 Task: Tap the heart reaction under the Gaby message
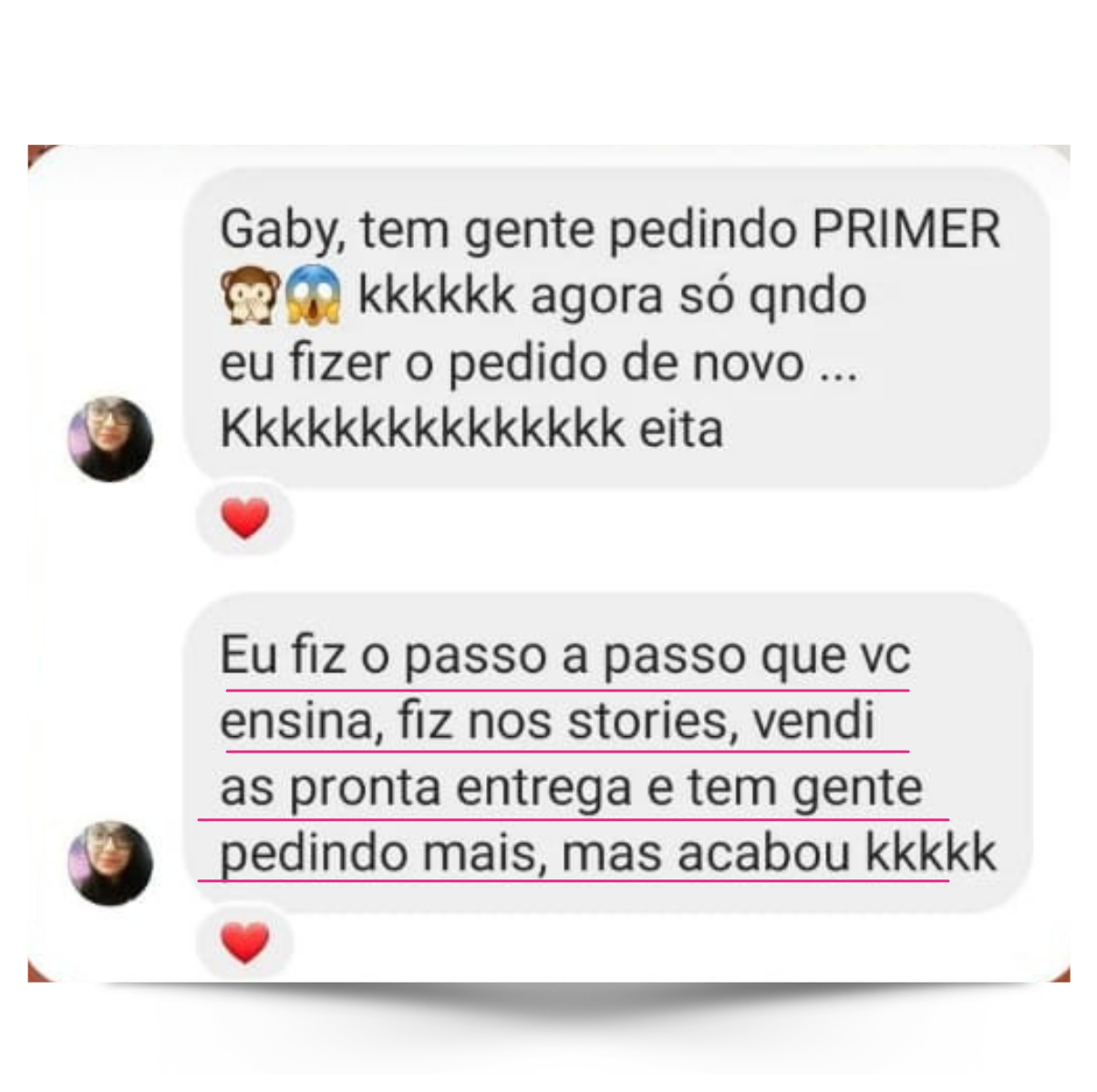pos(245,519)
